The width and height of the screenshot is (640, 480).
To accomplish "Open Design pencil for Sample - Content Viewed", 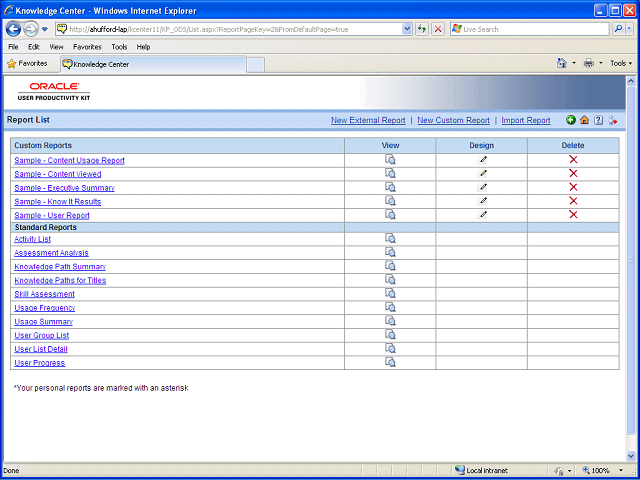I will 483,173.
